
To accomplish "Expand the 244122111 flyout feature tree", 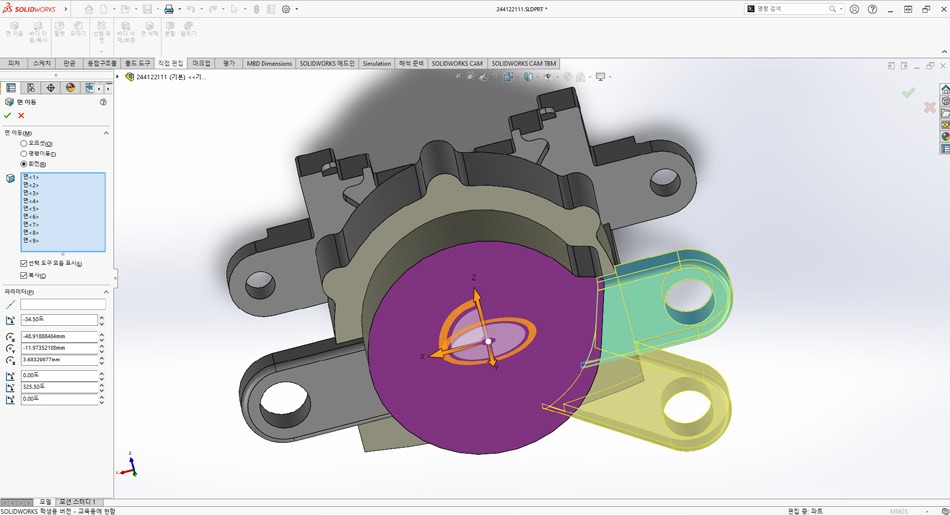I will pos(118,77).
